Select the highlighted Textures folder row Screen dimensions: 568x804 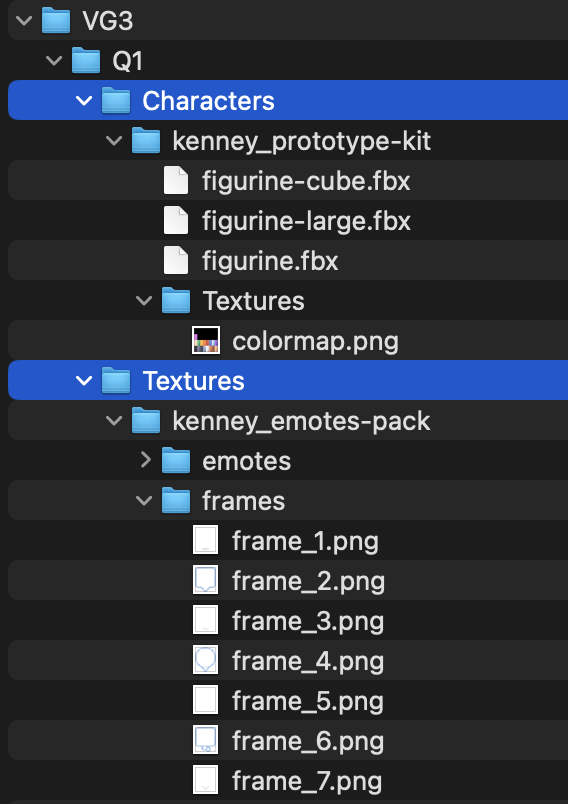coord(288,380)
